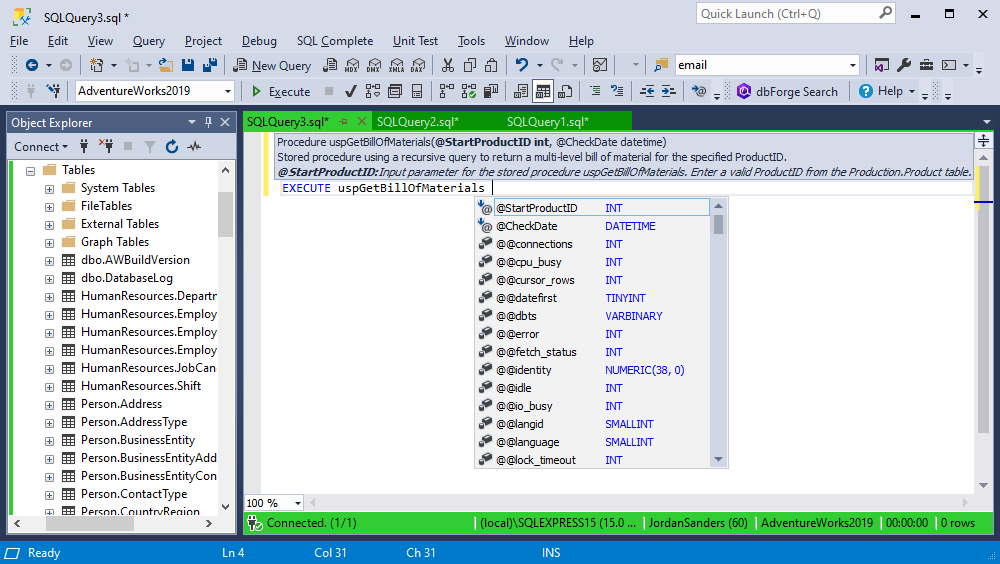The width and height of the screenshot is (1000, 564).
Task: Toggle Results to File mode
Action: tap(564, 91)
